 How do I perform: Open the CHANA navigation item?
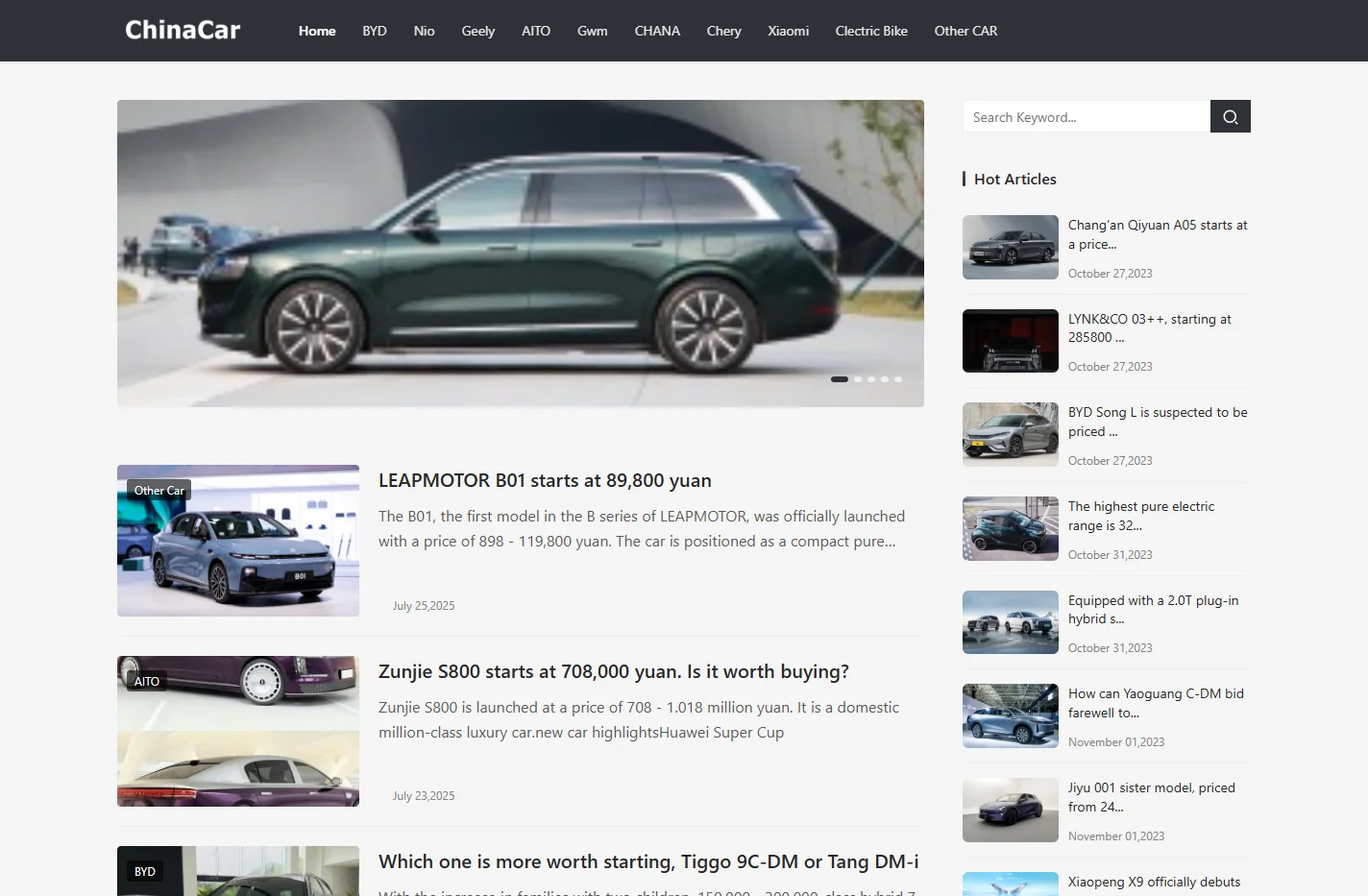[657, 31]
